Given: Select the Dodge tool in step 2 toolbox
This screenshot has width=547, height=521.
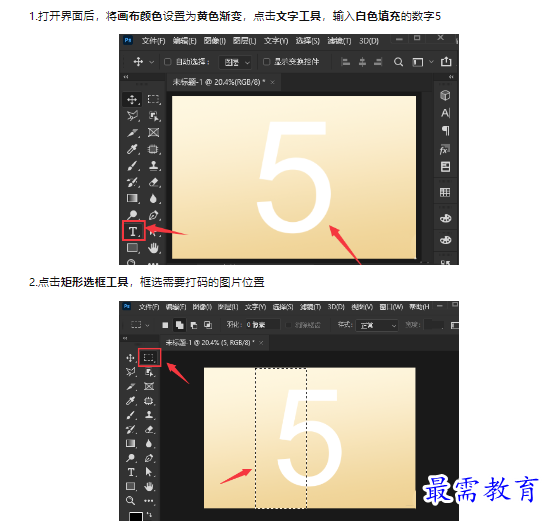Looking at the screenshot, I should pos(130,458).
